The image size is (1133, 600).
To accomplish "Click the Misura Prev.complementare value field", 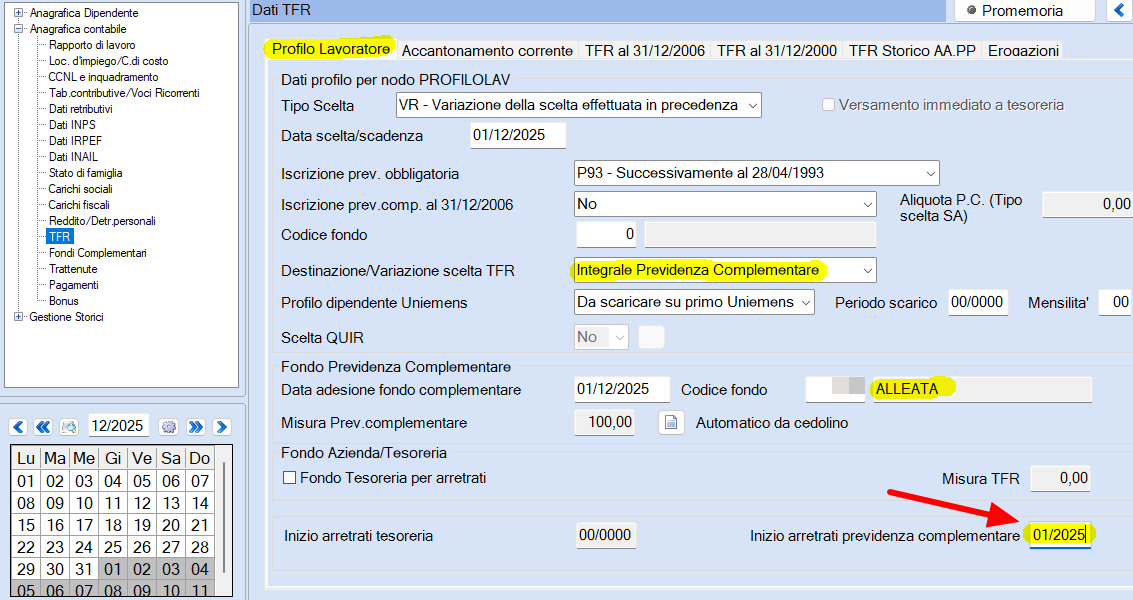I will (604, 422).
